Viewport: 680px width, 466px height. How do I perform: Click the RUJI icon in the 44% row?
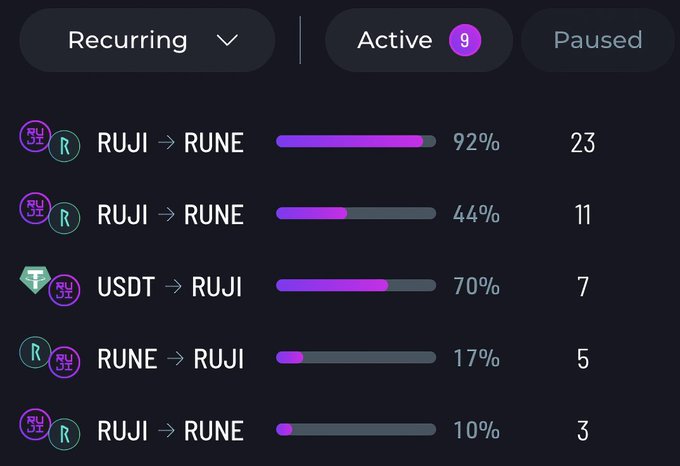pos(35,208)
